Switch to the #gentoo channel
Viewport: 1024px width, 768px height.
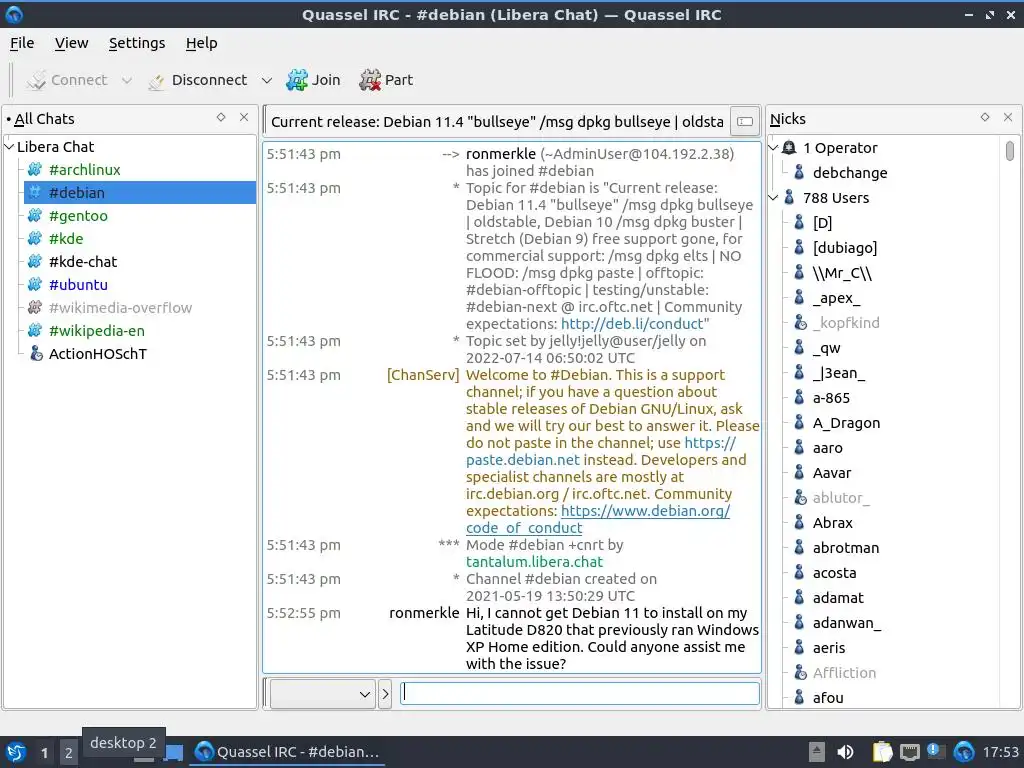[x=78, y=216]
